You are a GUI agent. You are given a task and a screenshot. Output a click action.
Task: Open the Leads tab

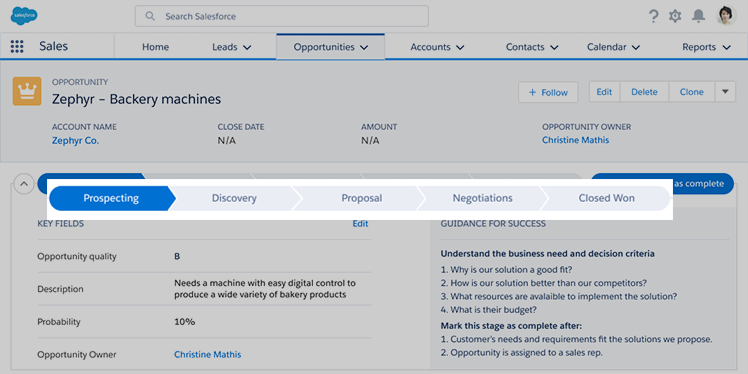225,47
